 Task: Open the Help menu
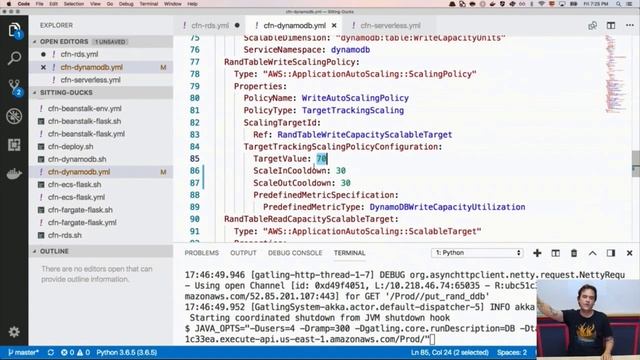192,4
